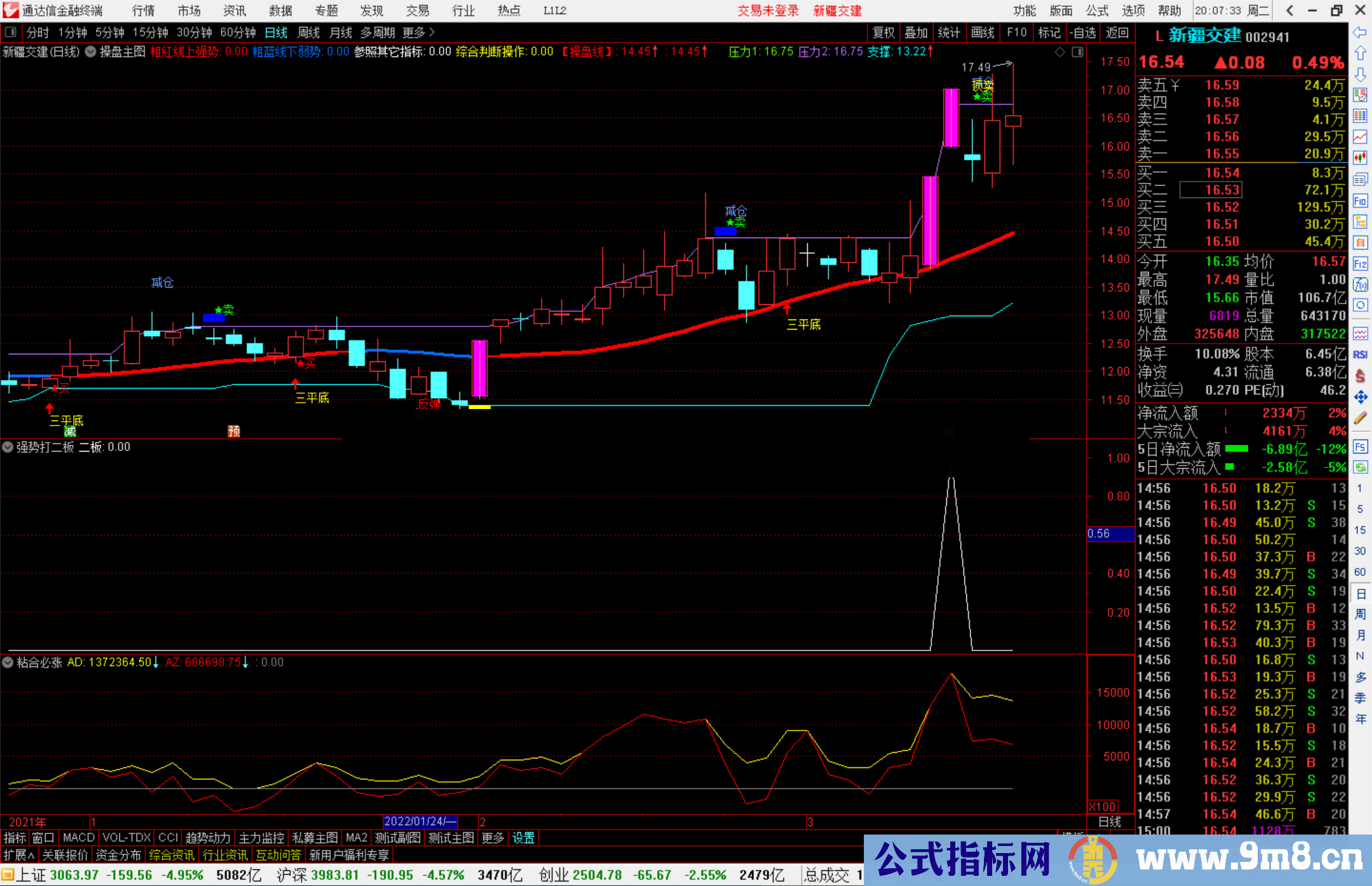Open the F10 company info sidebar icon

click(1360, 201)
